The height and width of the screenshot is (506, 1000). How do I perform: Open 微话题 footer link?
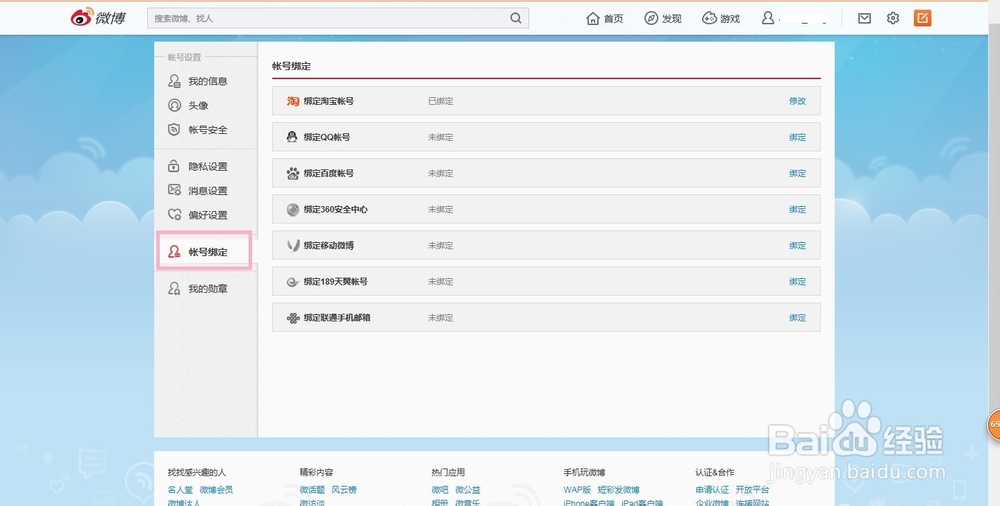(312, 490)
